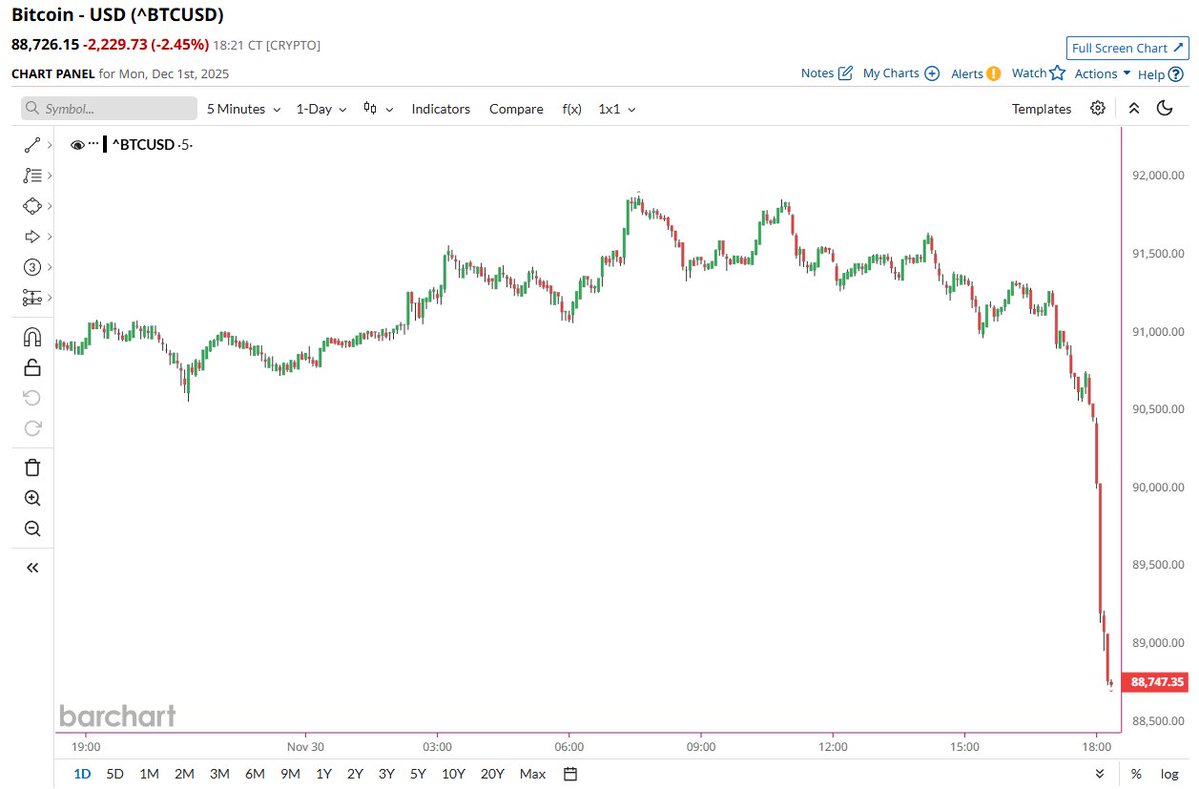The image size is (1199, 789).
Task: Open Full Screen Chart
Action: click(1127, 47)
